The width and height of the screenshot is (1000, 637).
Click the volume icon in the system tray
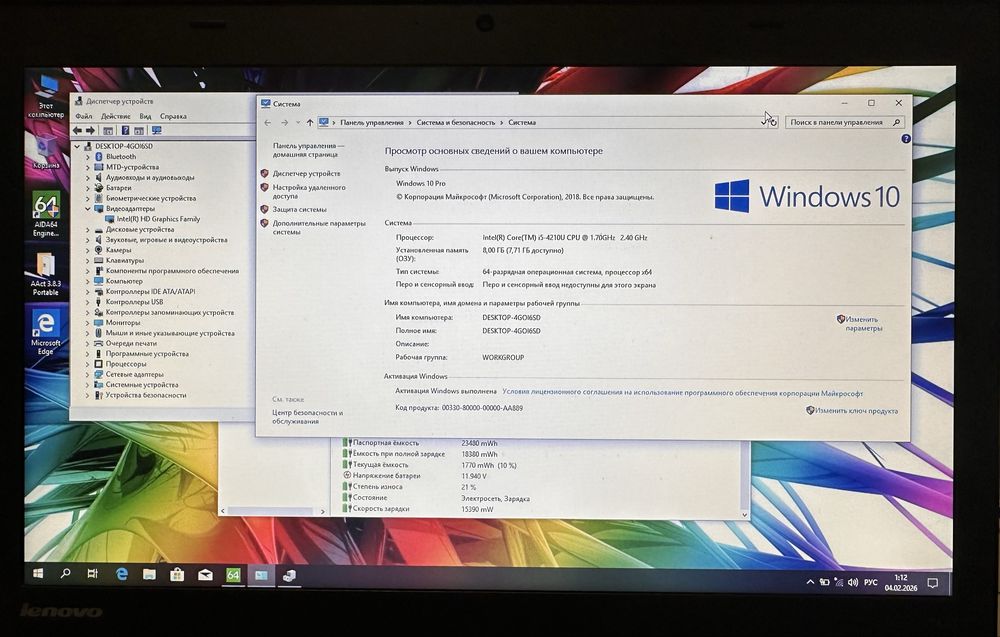pyautogui.click(x=853, y=582)
